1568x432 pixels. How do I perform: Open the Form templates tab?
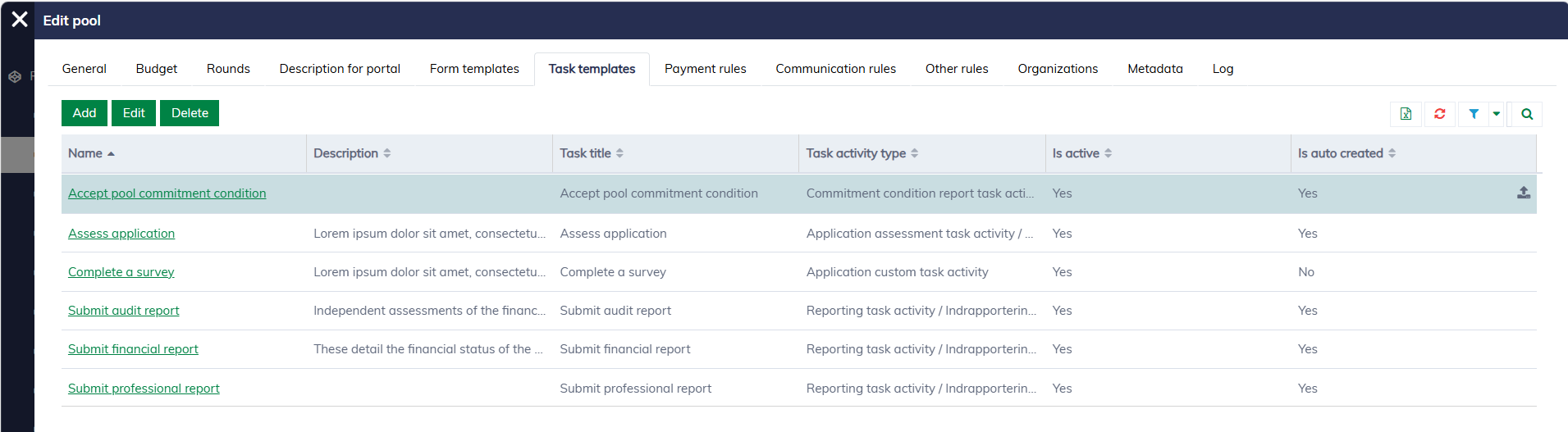pos(474,69)
